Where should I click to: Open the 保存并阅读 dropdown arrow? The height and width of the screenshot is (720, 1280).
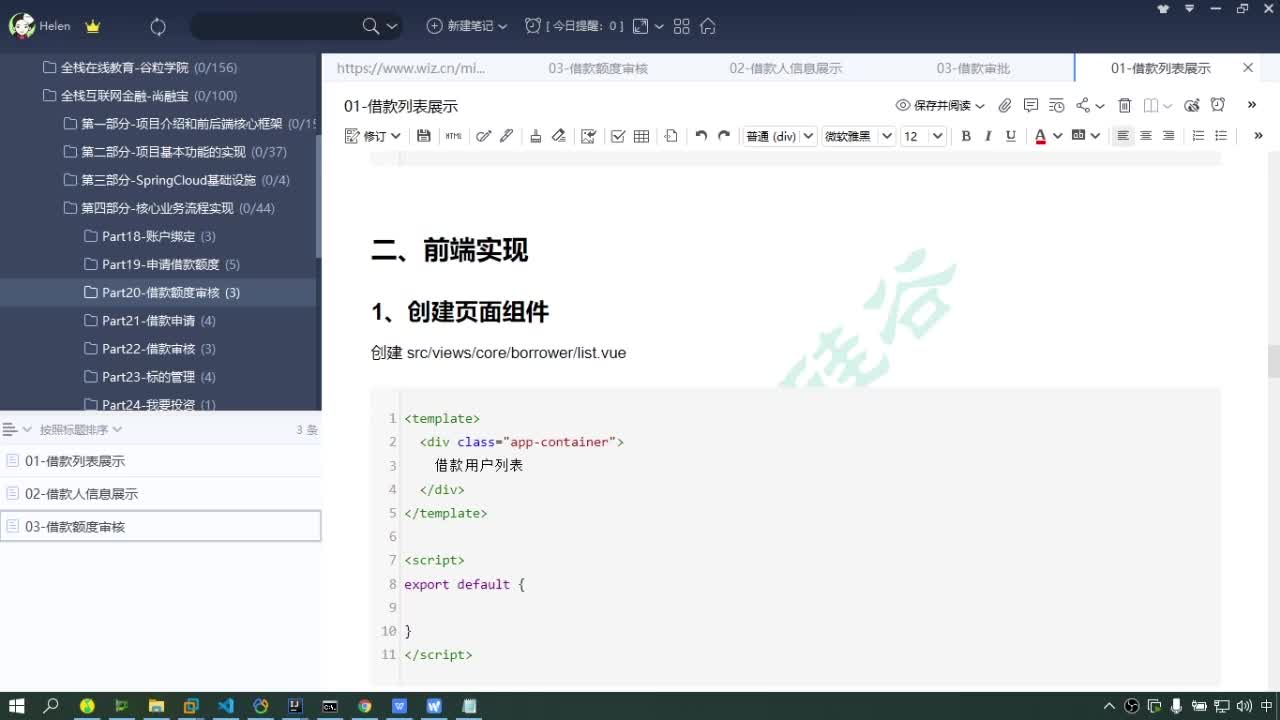point(980,105)
